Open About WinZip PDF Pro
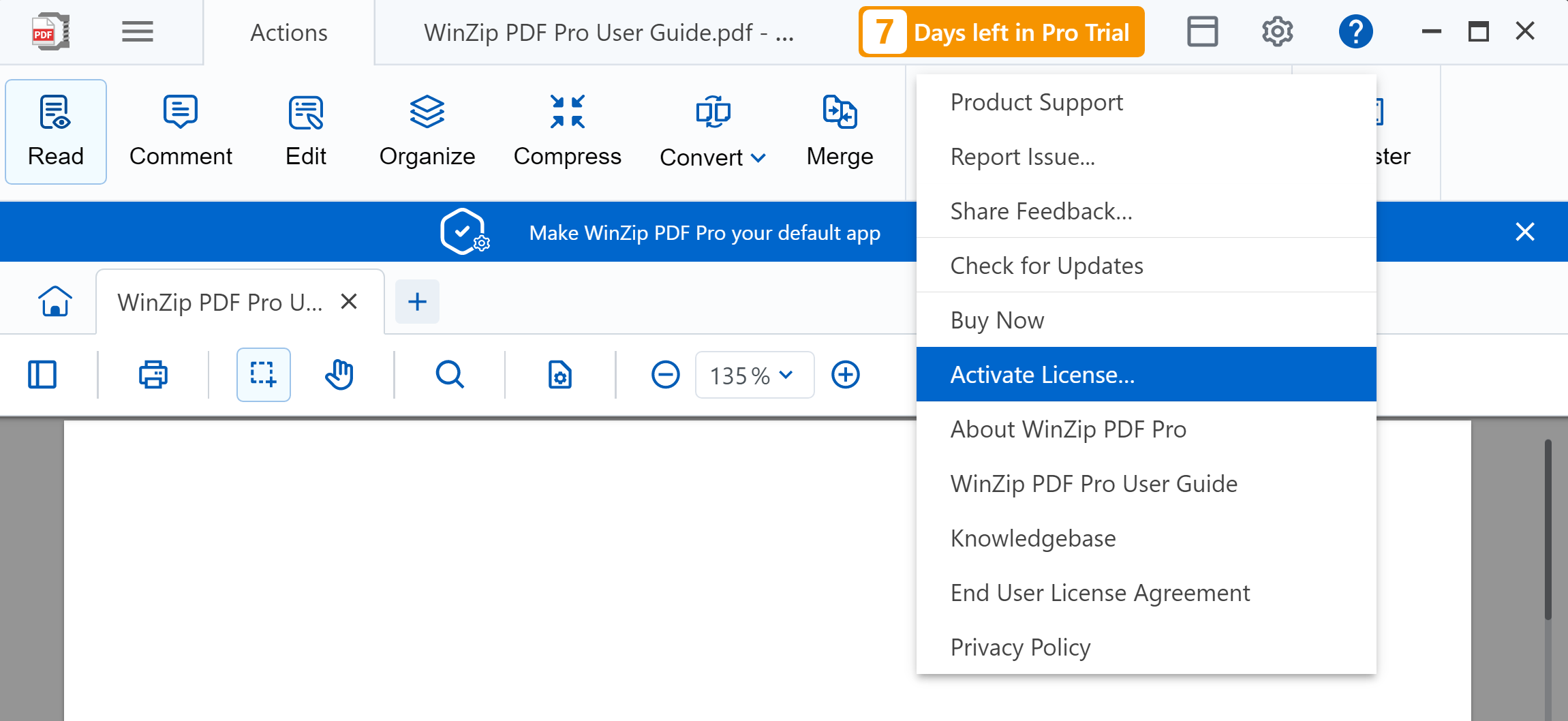Screen dimensions: 1568x721 (1146, 429)
